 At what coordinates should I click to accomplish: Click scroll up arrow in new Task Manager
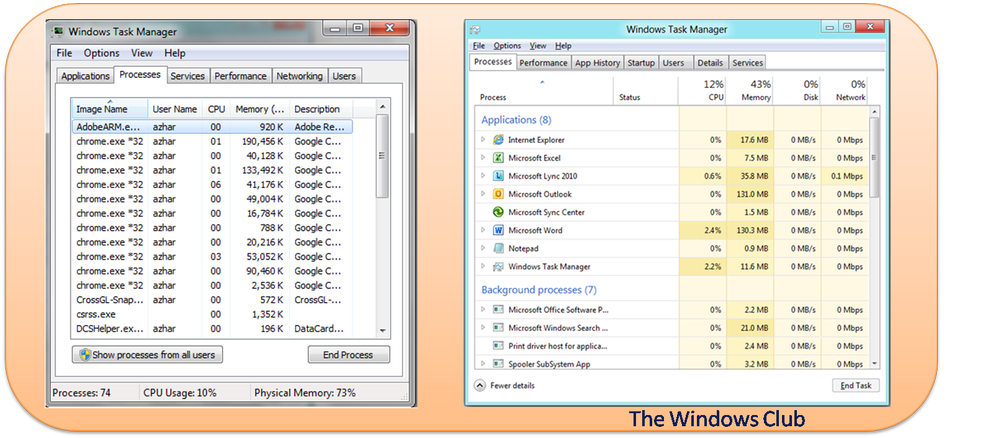[874, 112]
